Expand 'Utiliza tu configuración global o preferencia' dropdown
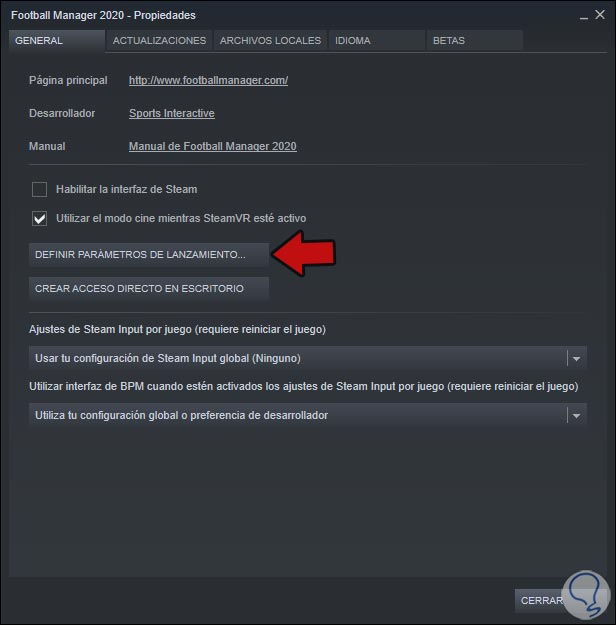Image resolution: width=616 pixels, height=625 pixels. (x=307, y=415)
